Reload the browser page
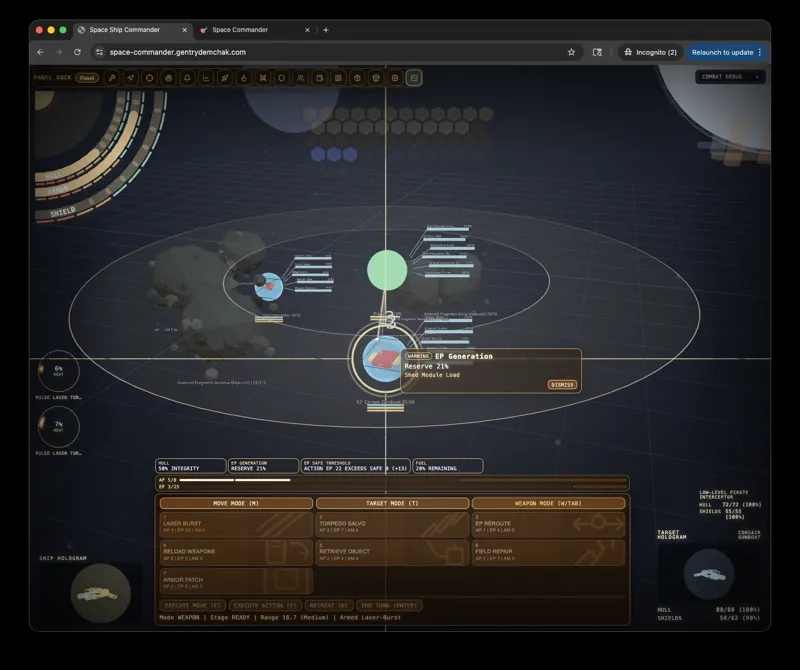 [x=77, y=52]
